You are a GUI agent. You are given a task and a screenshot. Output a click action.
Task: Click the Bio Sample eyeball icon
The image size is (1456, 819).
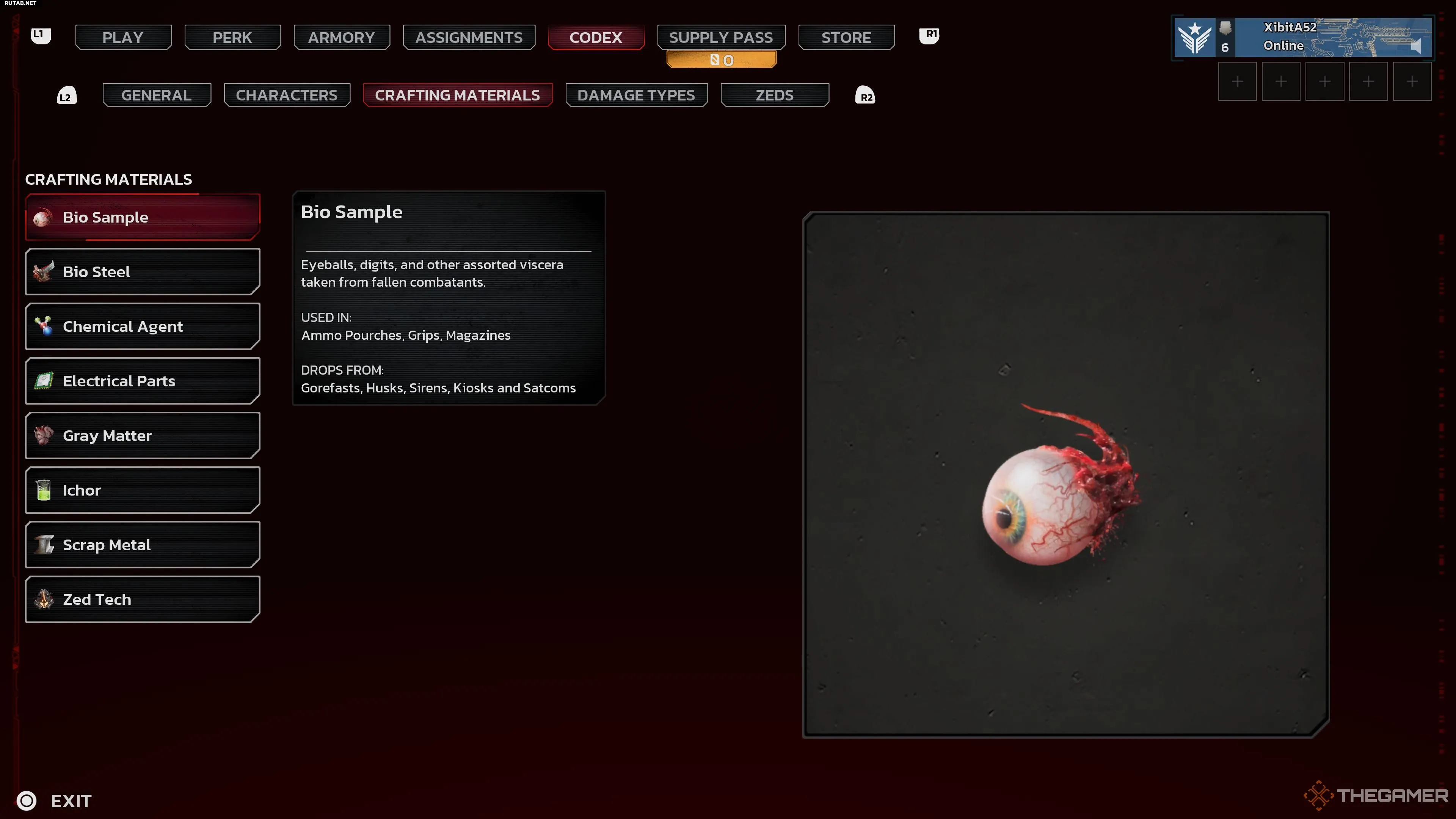coord(43,218)
